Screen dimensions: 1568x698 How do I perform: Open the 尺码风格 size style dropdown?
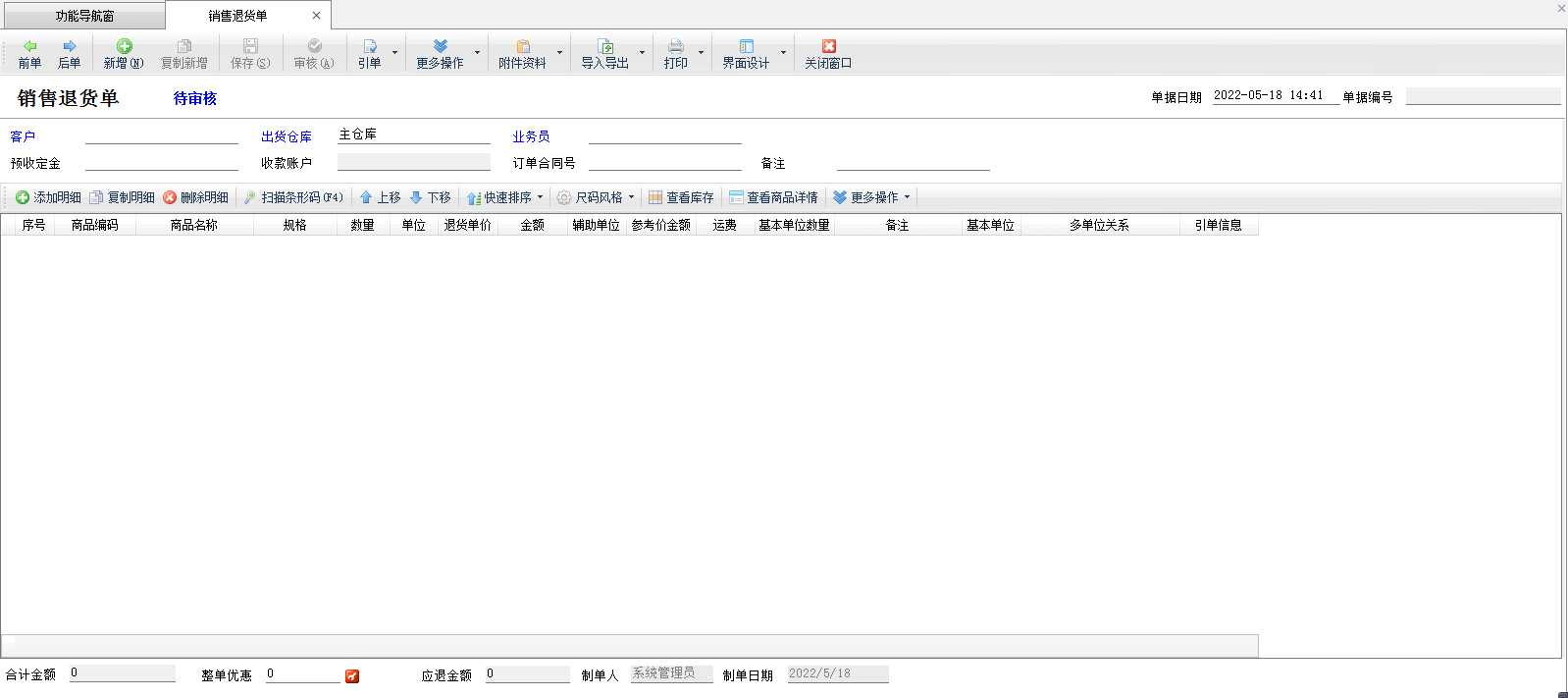click(631, 197)
